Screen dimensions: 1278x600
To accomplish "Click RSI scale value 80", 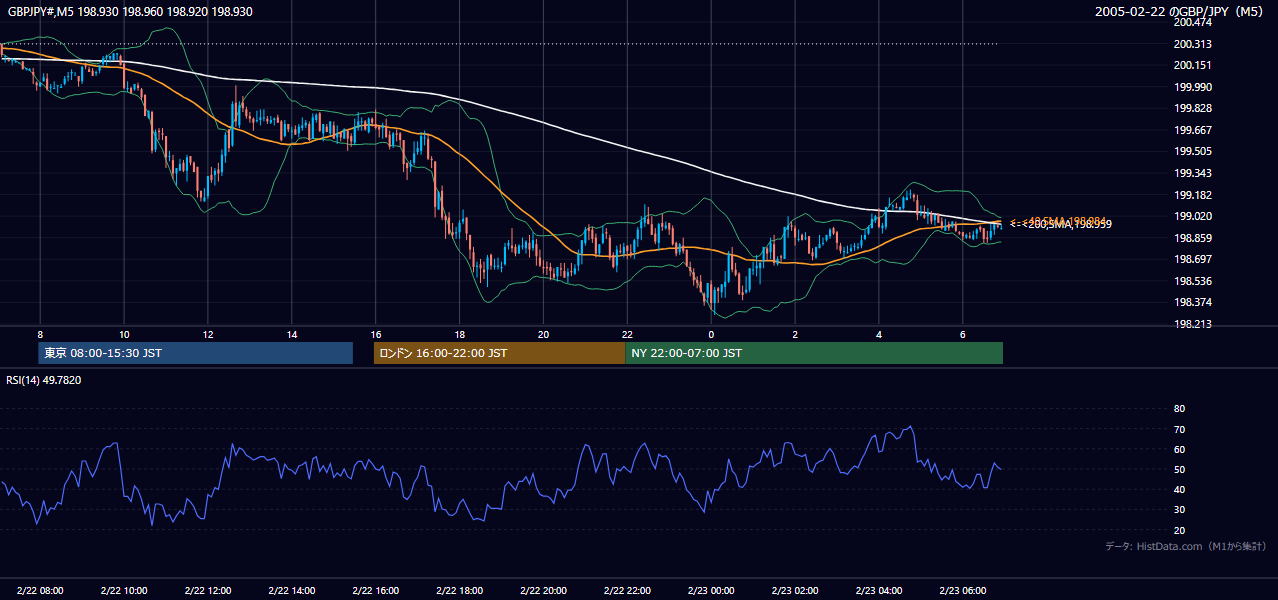I will tap(1179, 409).
